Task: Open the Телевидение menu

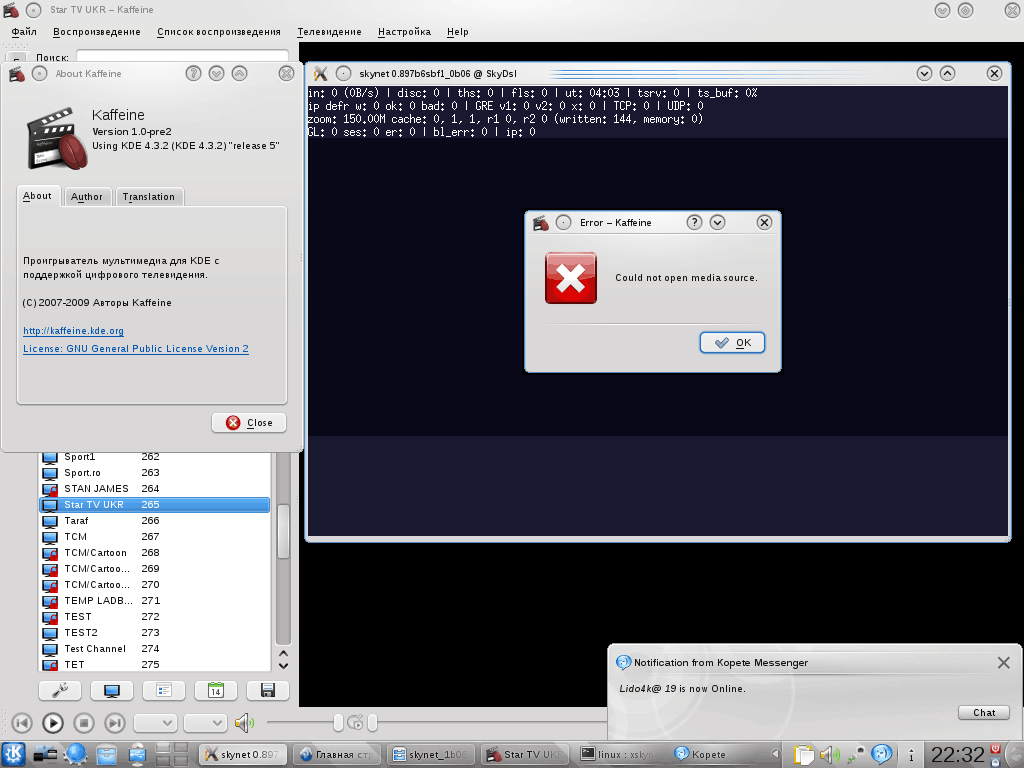Action: (x=329, y=32)
